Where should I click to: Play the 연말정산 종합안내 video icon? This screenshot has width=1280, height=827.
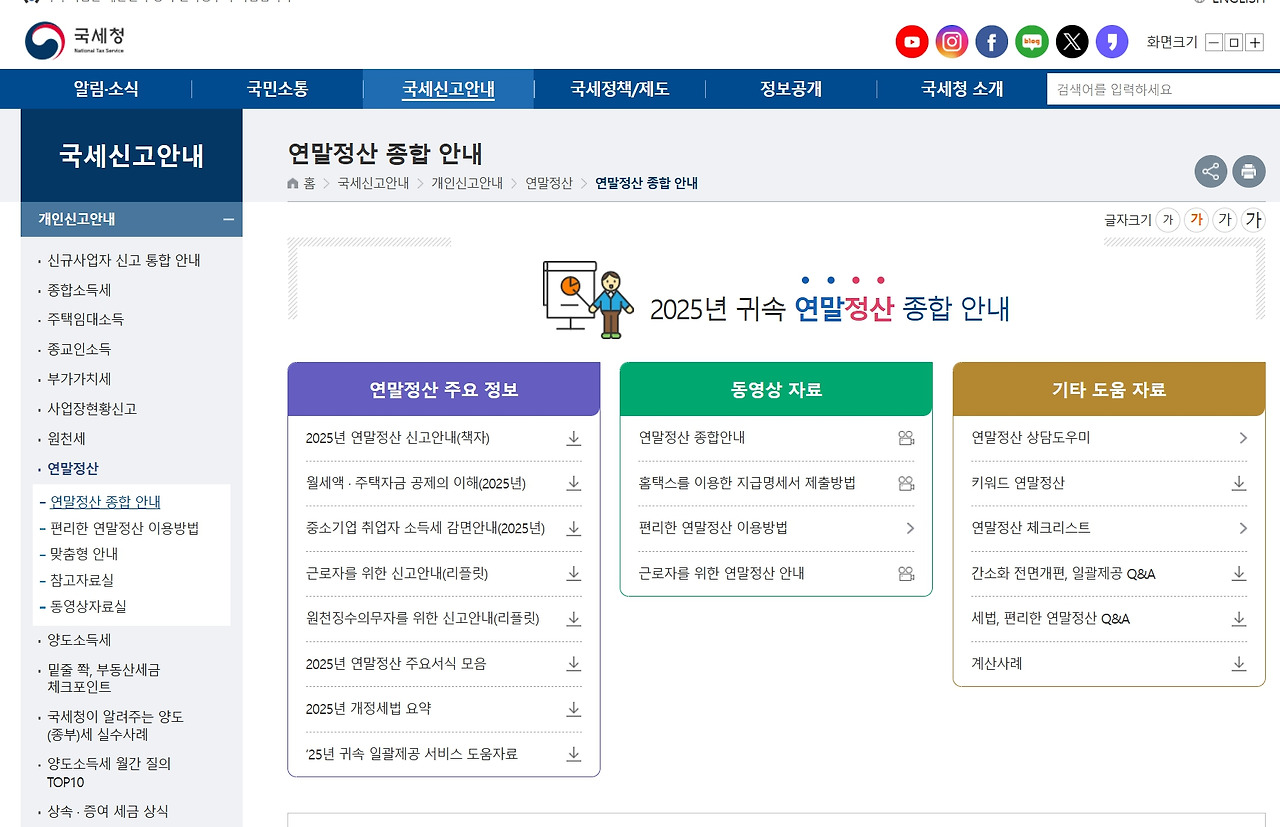pyautogui.click(x=905, y=437)
